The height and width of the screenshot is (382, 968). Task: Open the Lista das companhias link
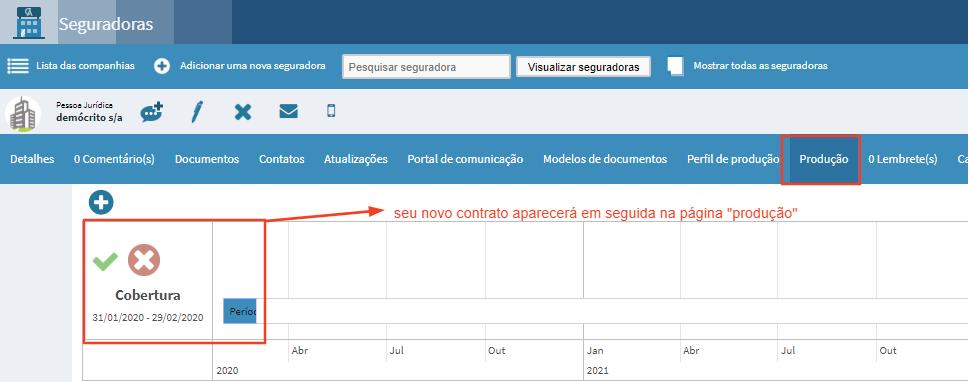(85, 65)
